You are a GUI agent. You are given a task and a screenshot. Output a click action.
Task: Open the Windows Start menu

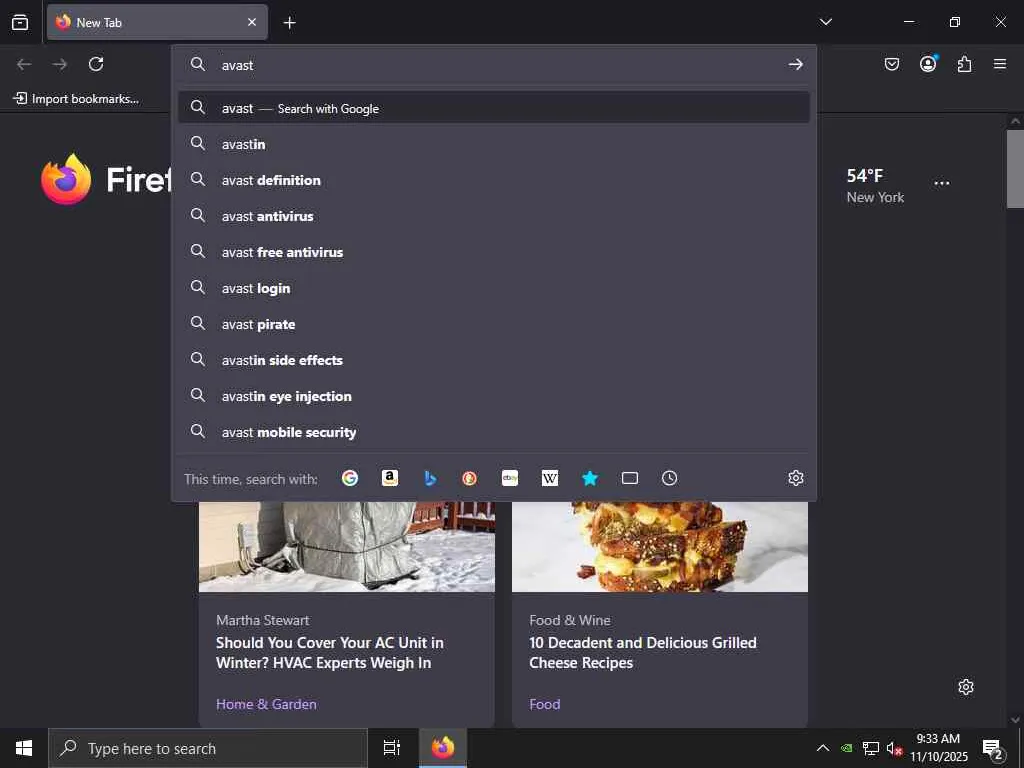[x=24, y=748]
